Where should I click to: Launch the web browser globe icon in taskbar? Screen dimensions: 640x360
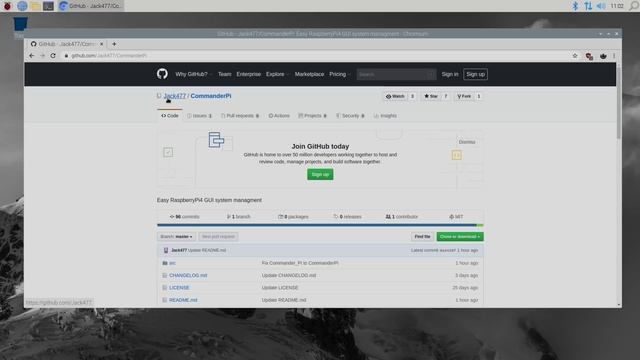tap(22, 6)
